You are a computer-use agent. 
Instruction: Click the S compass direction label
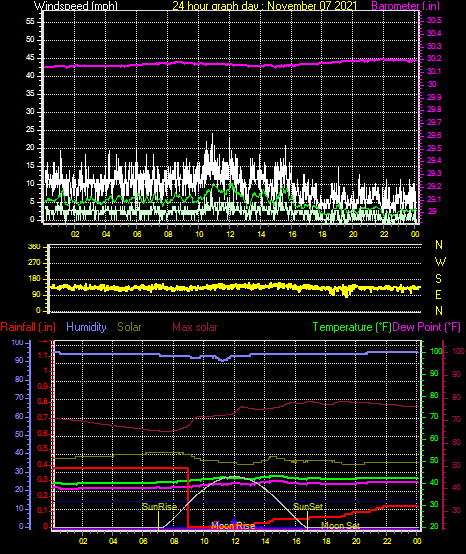438,279
